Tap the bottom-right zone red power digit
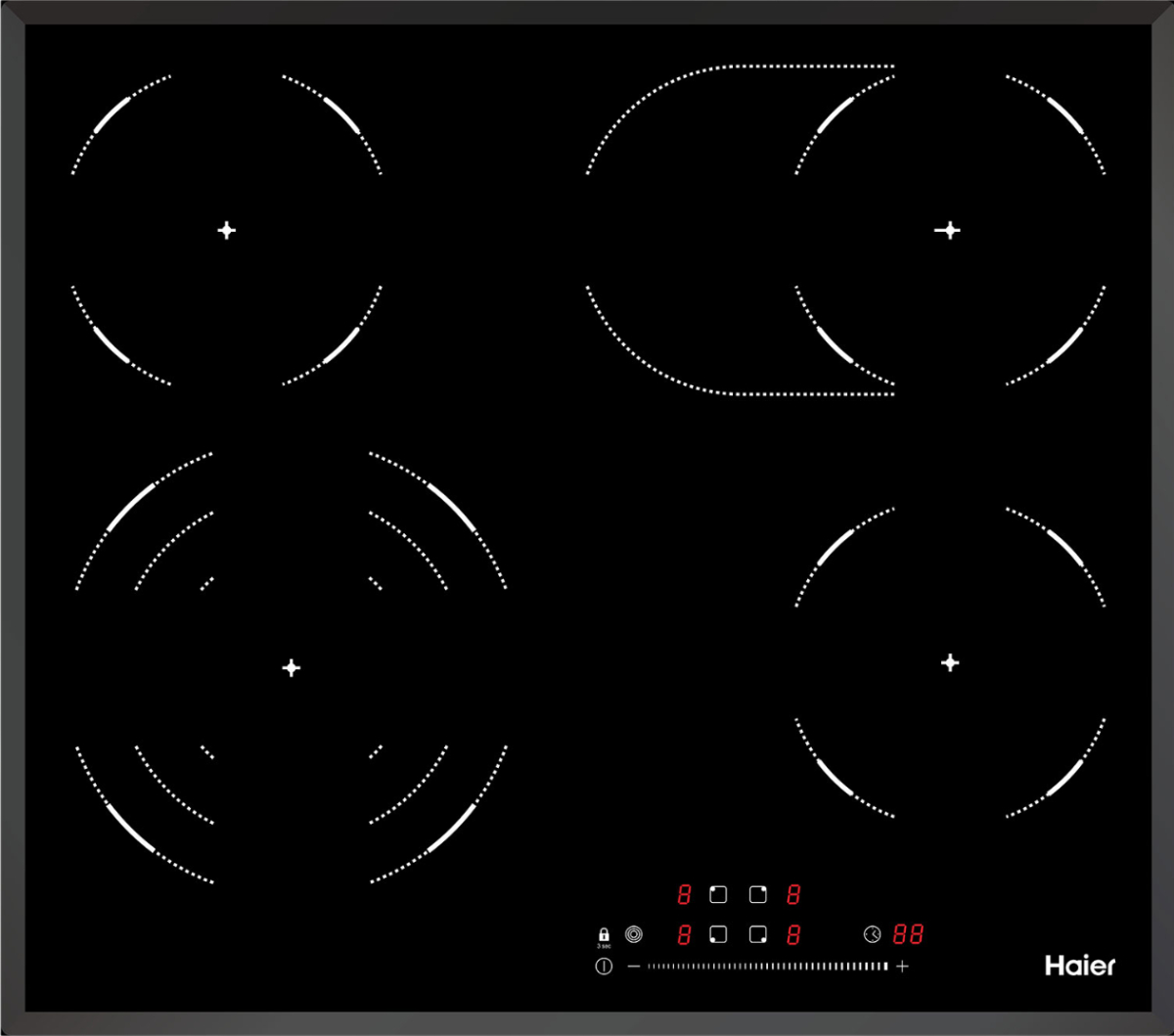 [x=793, y=935]
